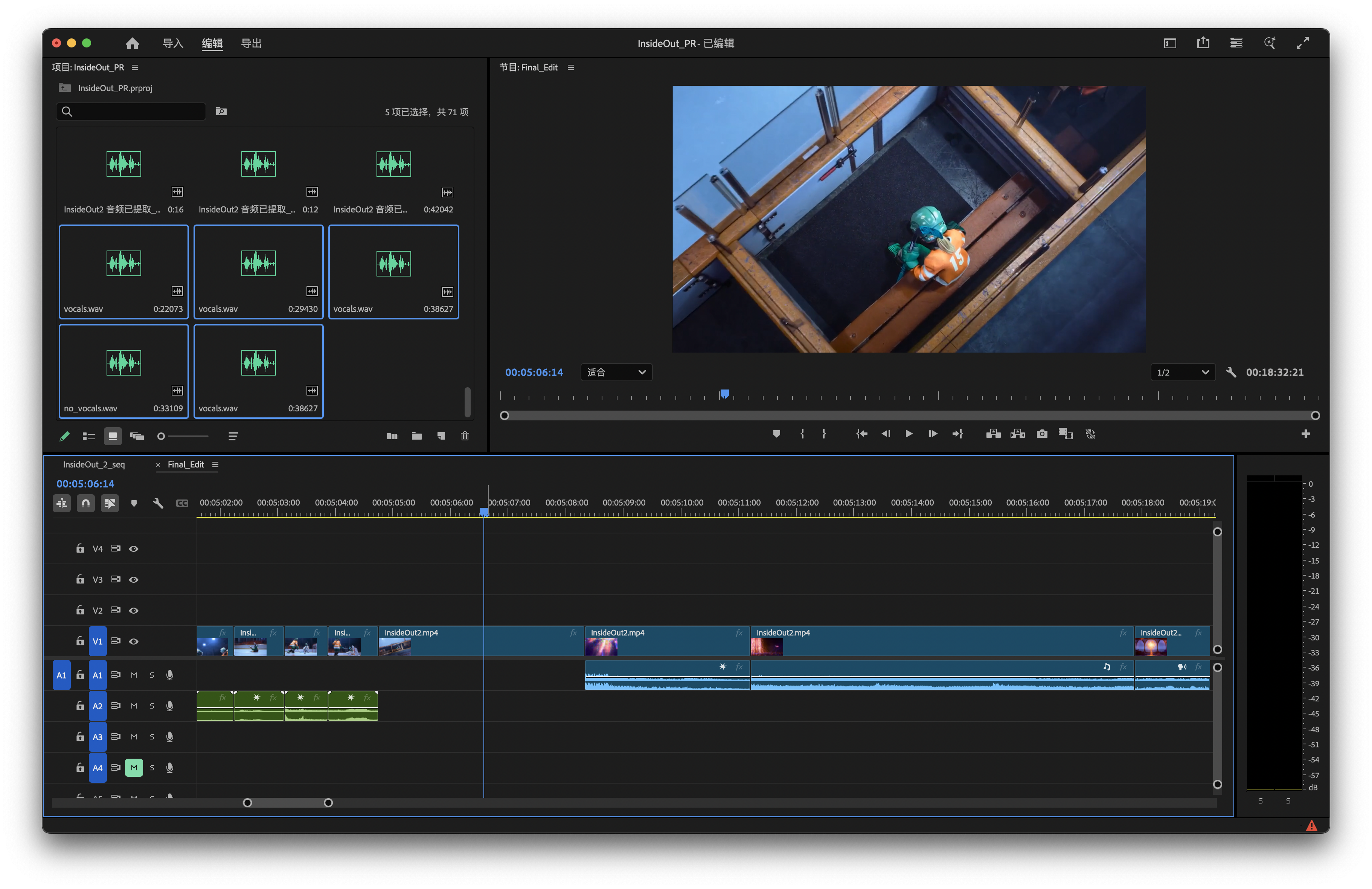Image resolution: width=1372 pixels, height=889 pixels.
Task: Switch project panel to list view
Action: pos(89,436)
